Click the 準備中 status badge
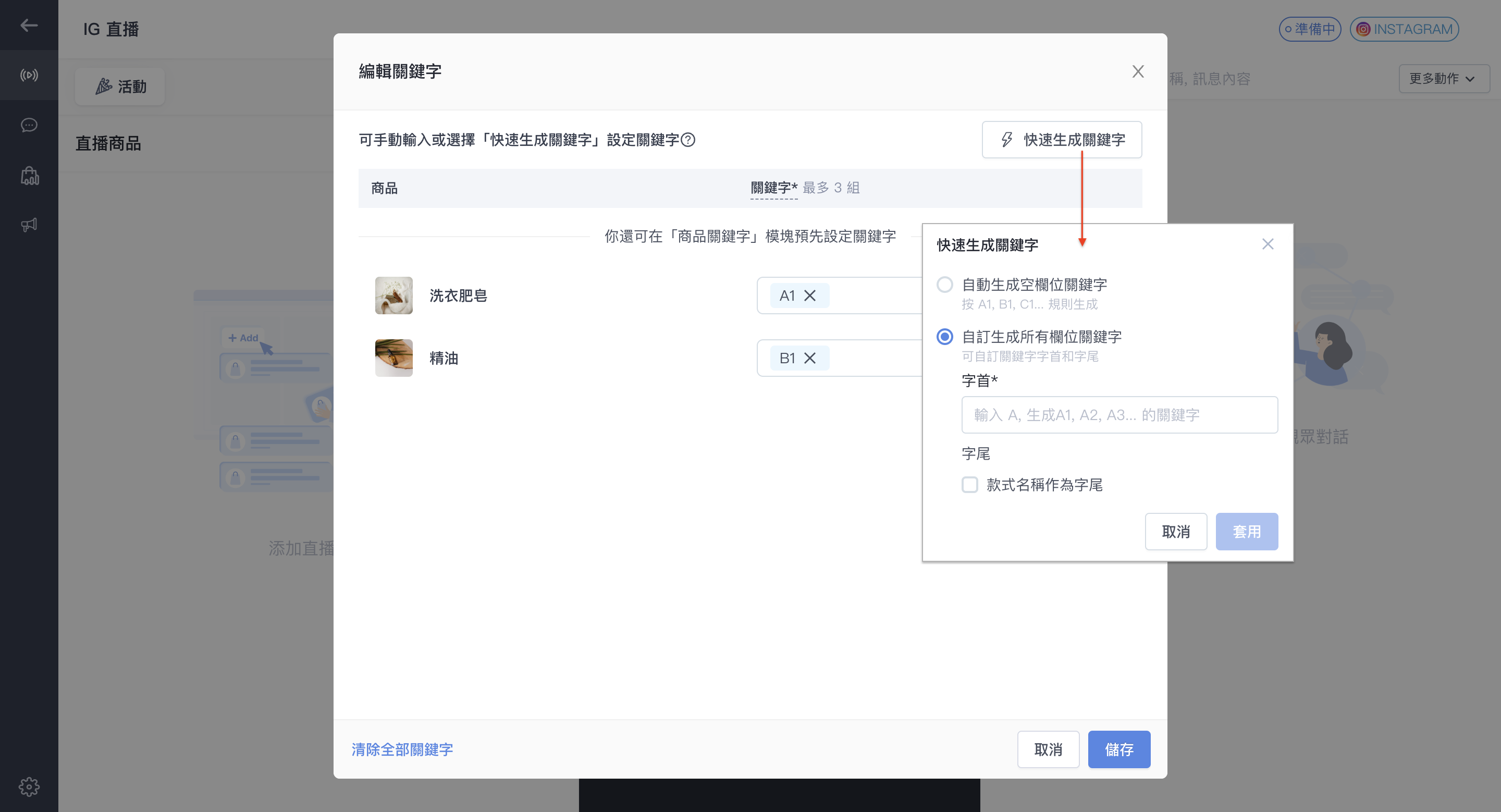This screenshot has width=1501, height=812. (x=1309, y=29)
